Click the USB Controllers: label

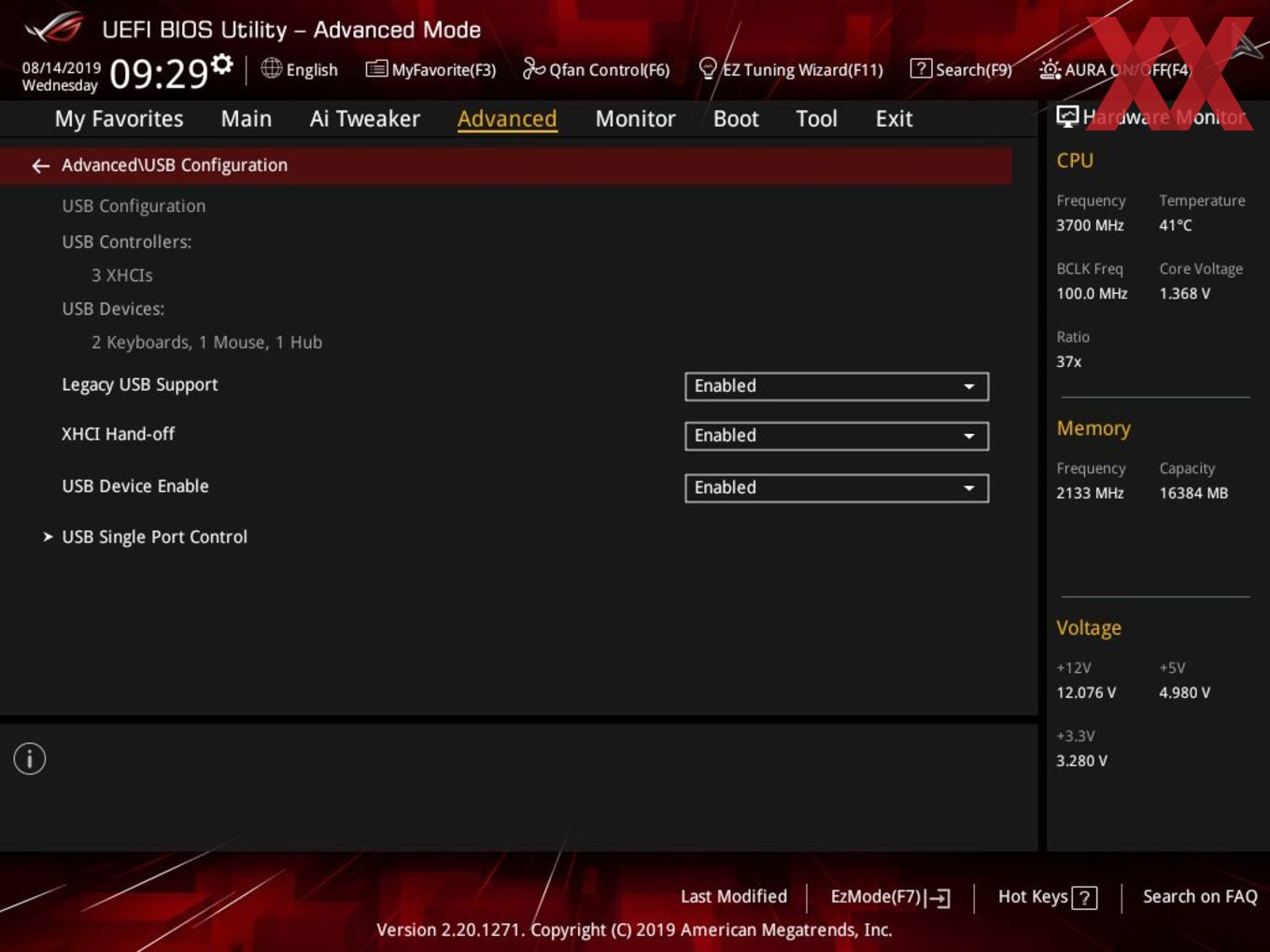(x=127, y=242)
